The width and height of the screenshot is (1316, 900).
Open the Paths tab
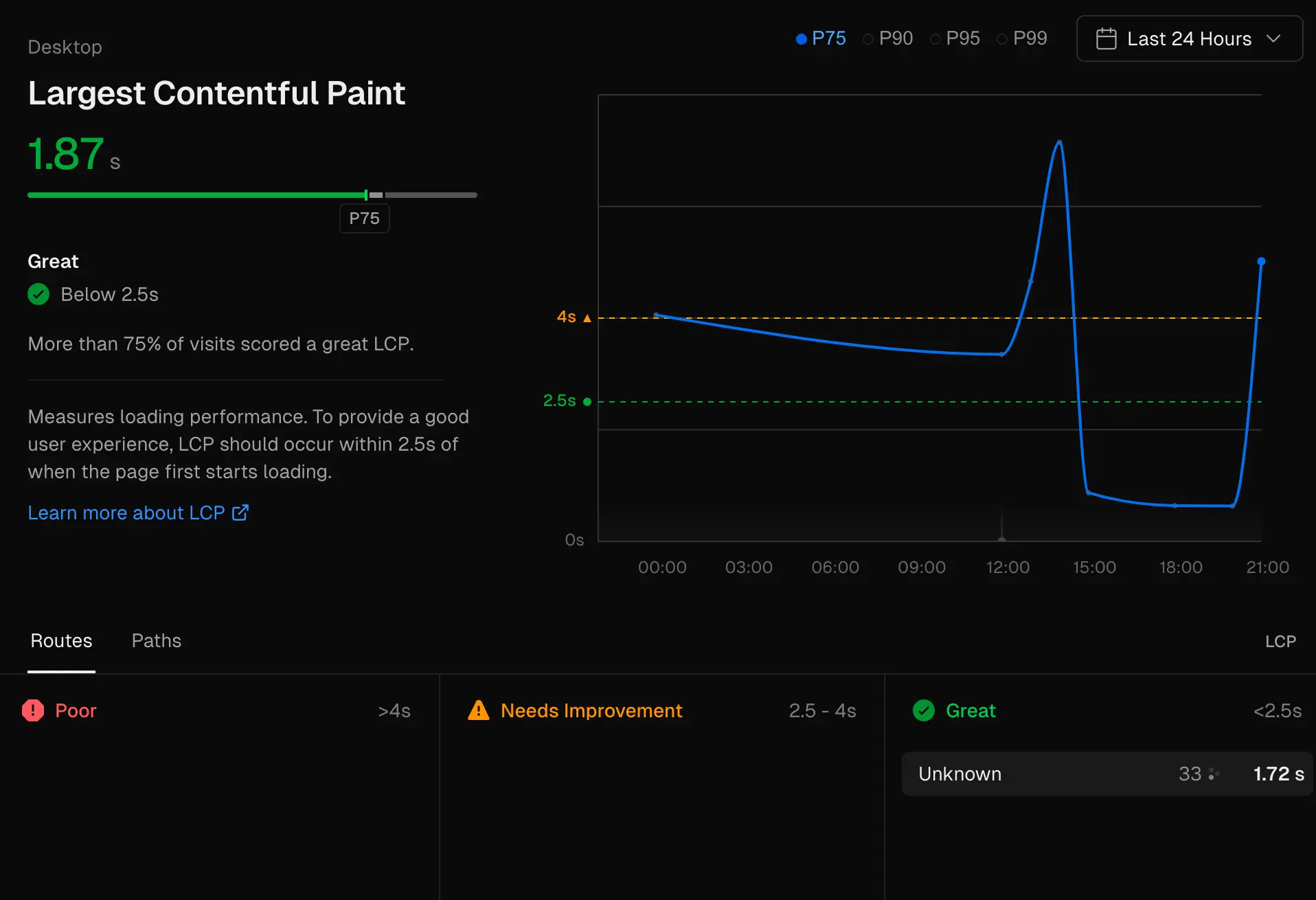coord(157,641)
